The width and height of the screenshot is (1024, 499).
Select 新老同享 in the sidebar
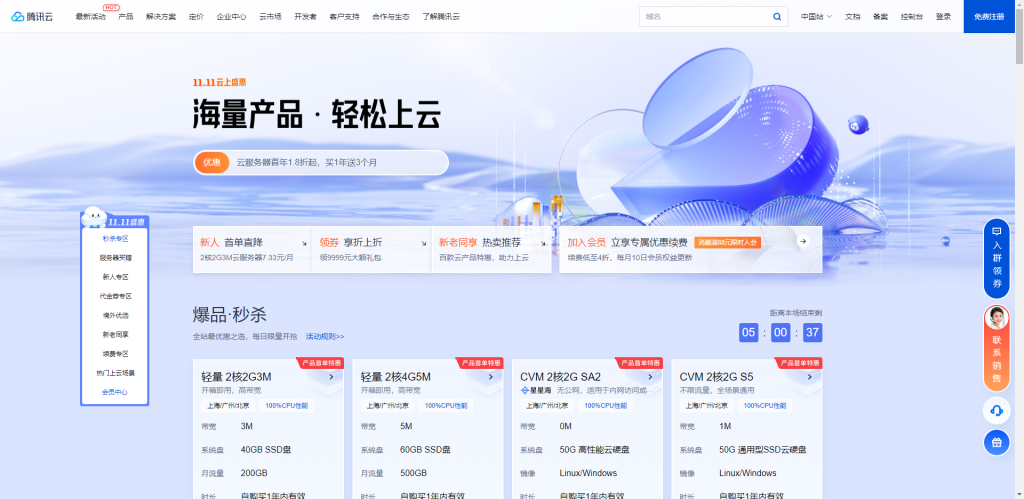115,334
